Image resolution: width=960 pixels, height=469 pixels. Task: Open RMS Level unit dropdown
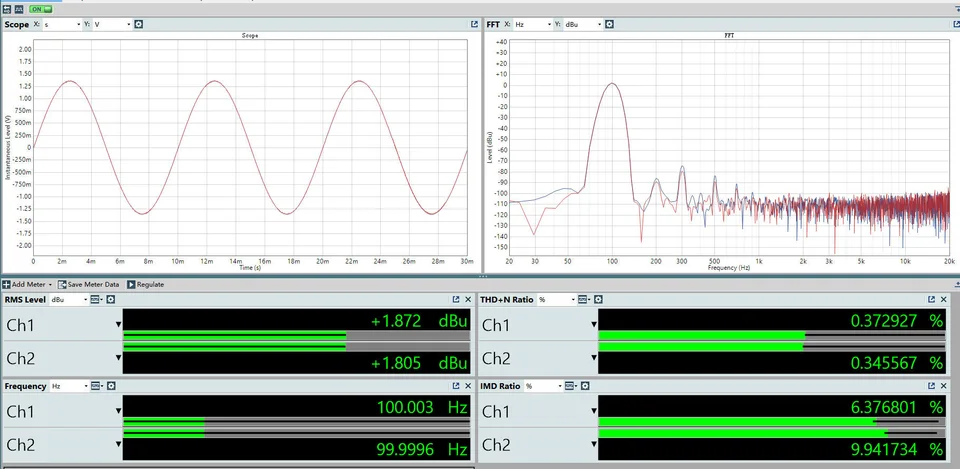(69, 299)
